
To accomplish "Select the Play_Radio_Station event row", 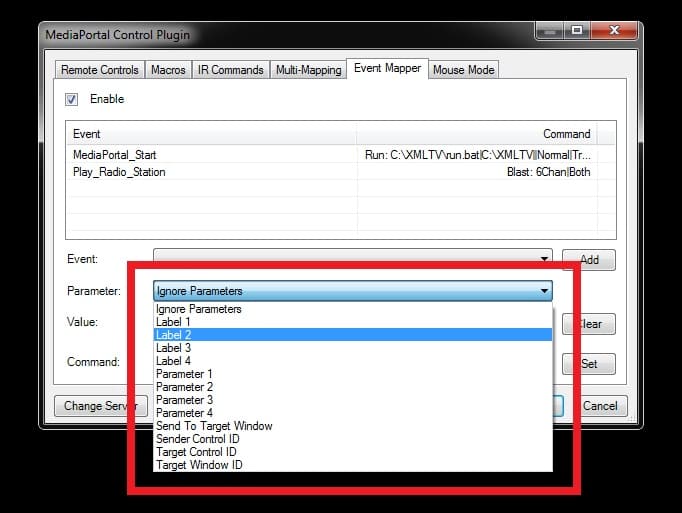I will [119, 172].
